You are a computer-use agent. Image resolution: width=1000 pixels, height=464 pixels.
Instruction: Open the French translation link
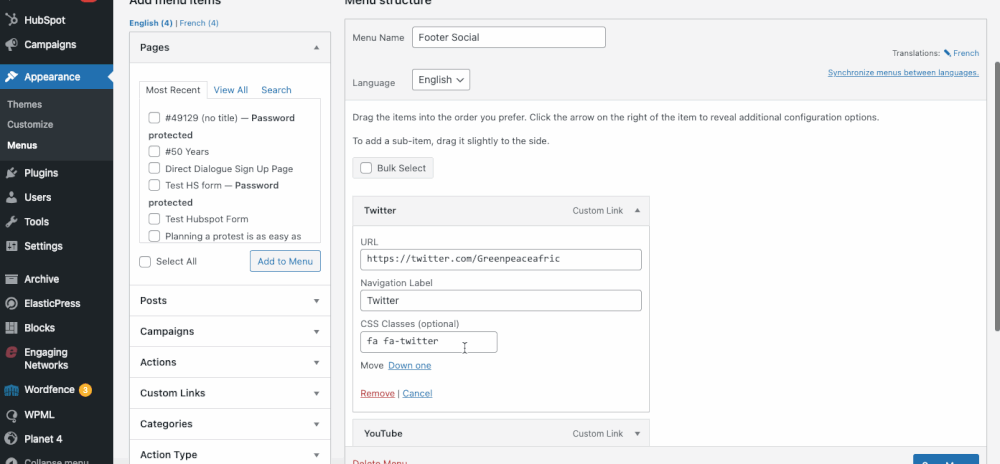966,54
